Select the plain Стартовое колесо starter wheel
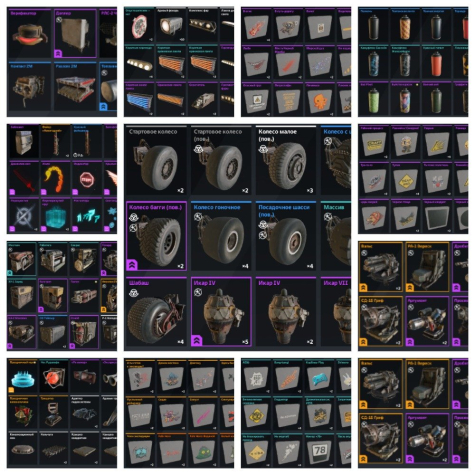This screenshot has width=475, height=475. coord(156,160)
